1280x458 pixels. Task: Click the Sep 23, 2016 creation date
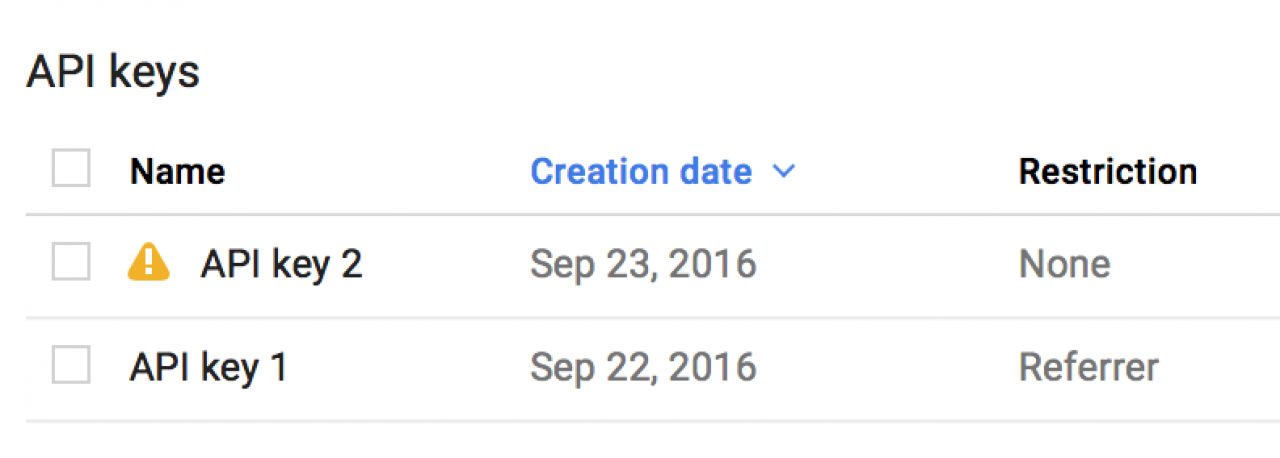[643, 264]
